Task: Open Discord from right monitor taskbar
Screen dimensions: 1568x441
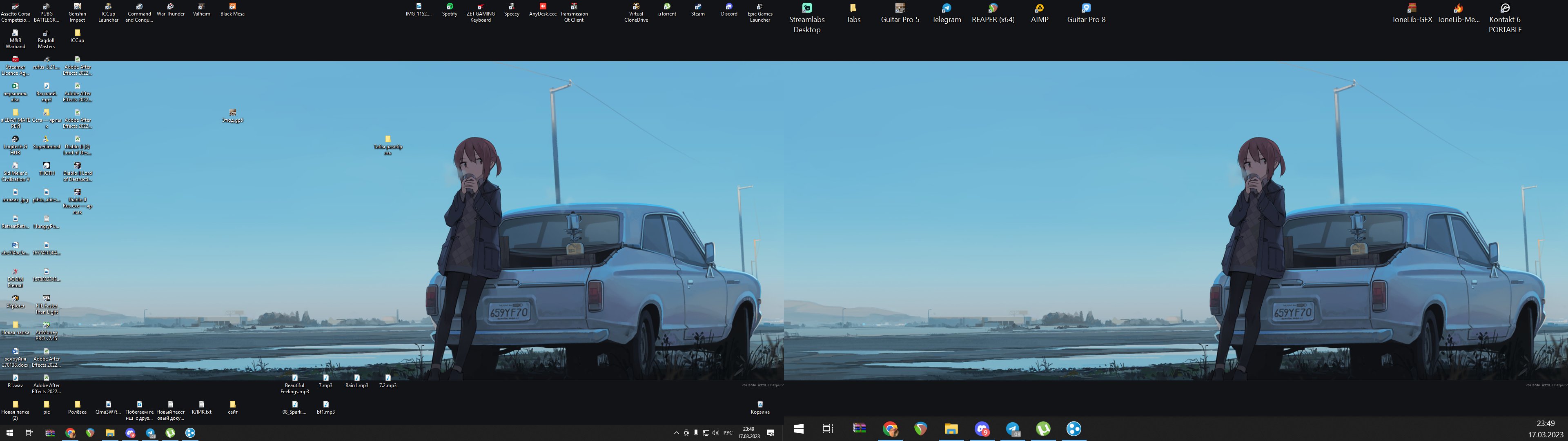Action: click(982, 429)
